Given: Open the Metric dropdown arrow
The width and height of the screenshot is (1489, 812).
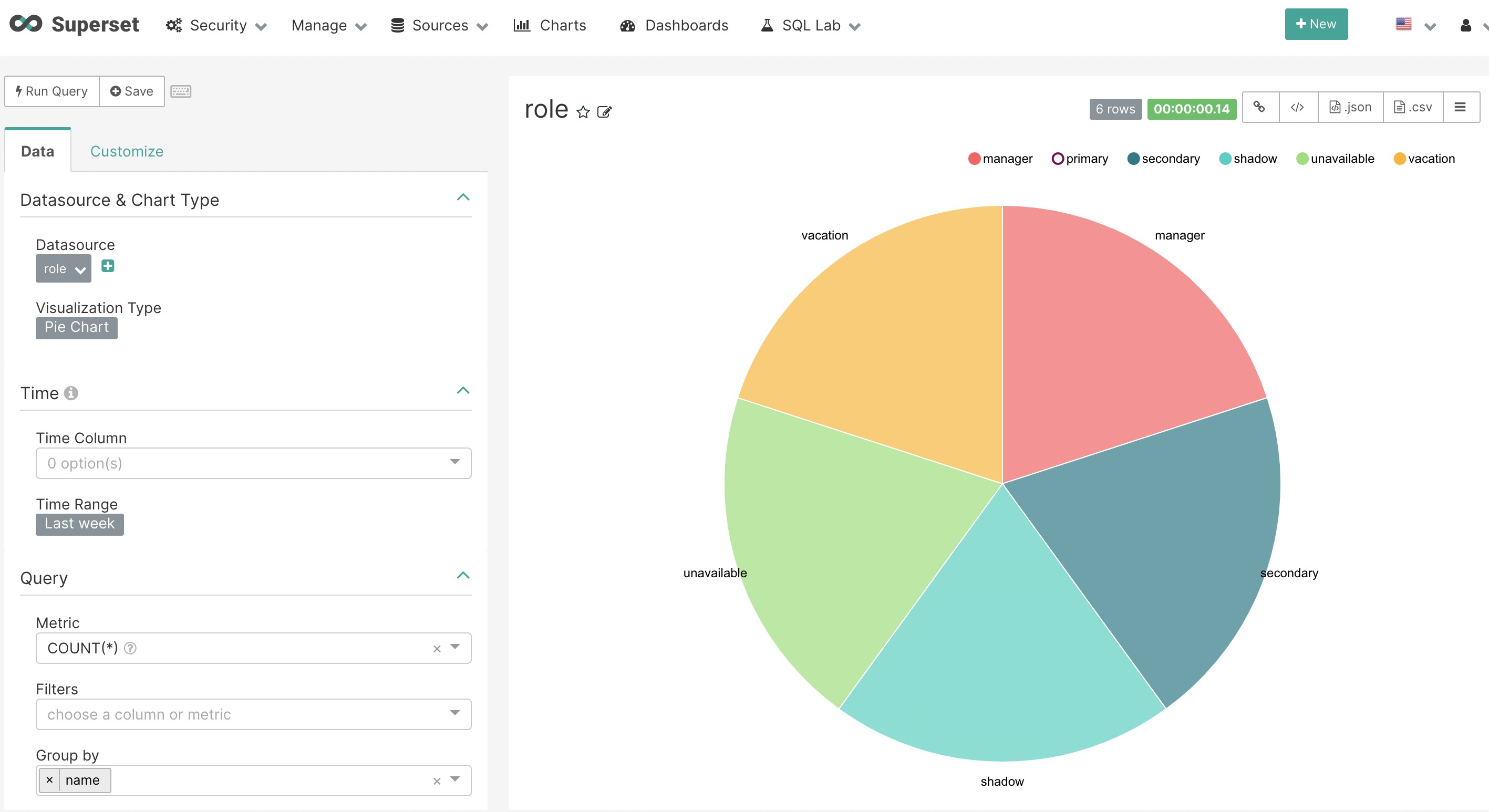Looking at the screenshot, I should coord(455,647).
